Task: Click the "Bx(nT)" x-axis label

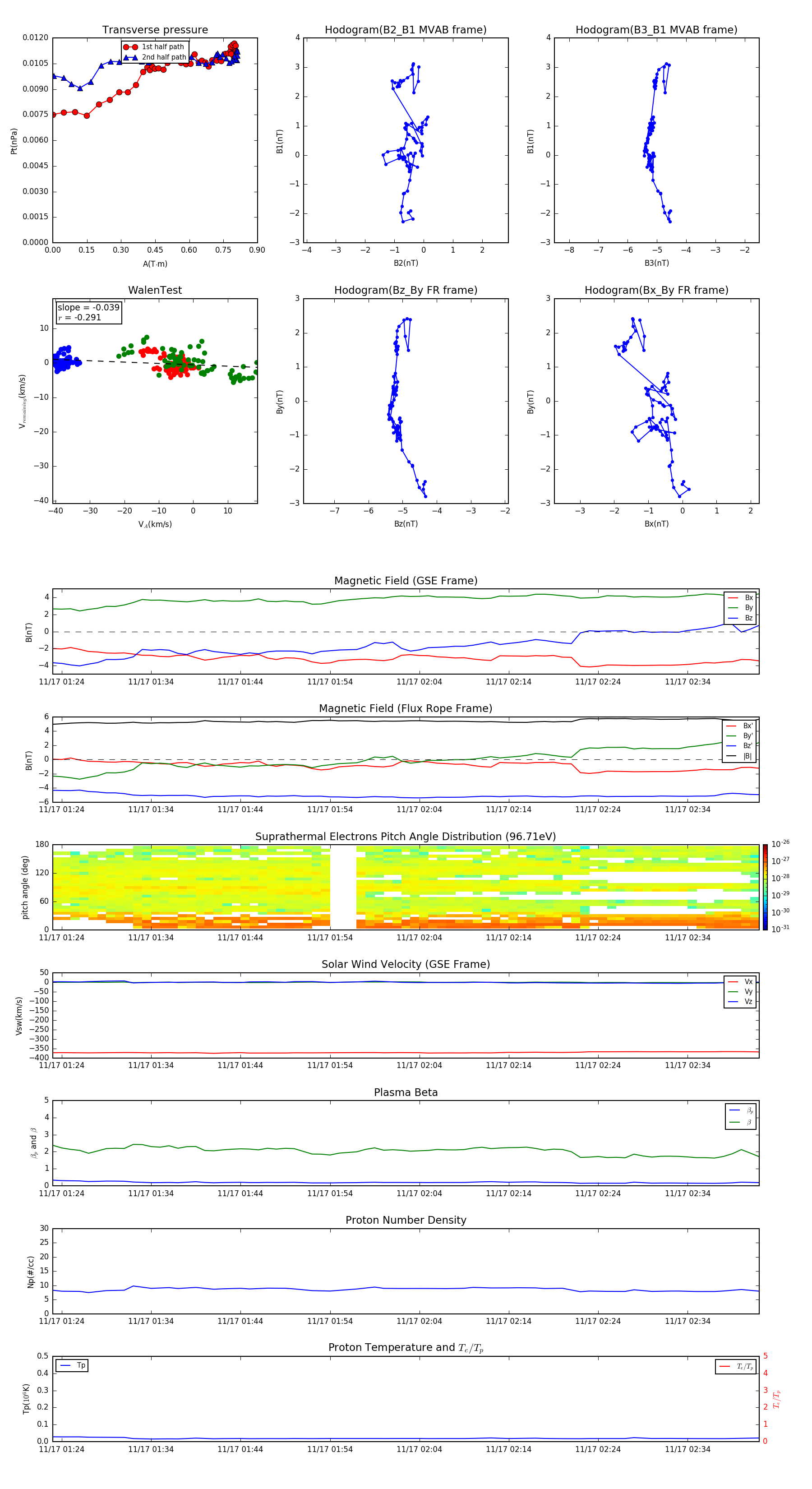Action: (x=656, y=524)
